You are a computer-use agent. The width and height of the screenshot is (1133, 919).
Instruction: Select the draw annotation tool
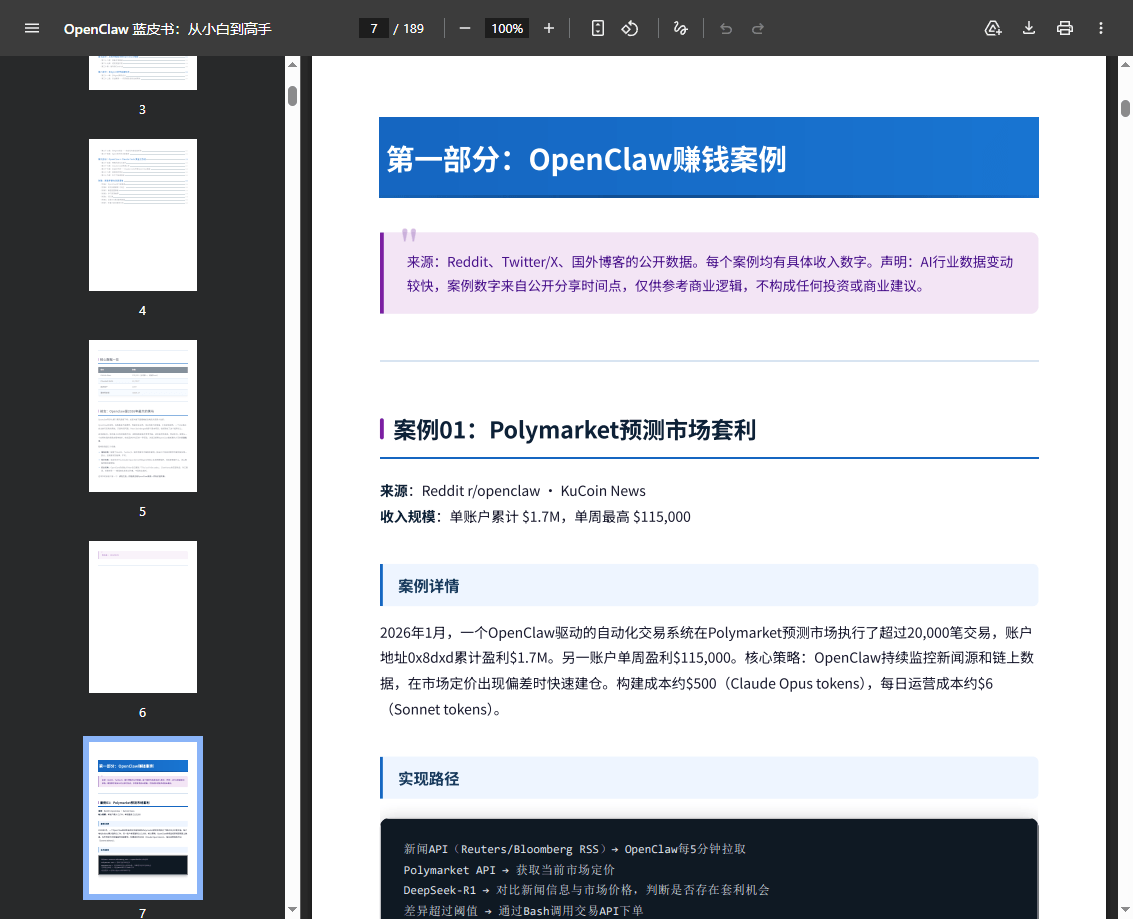681,28
